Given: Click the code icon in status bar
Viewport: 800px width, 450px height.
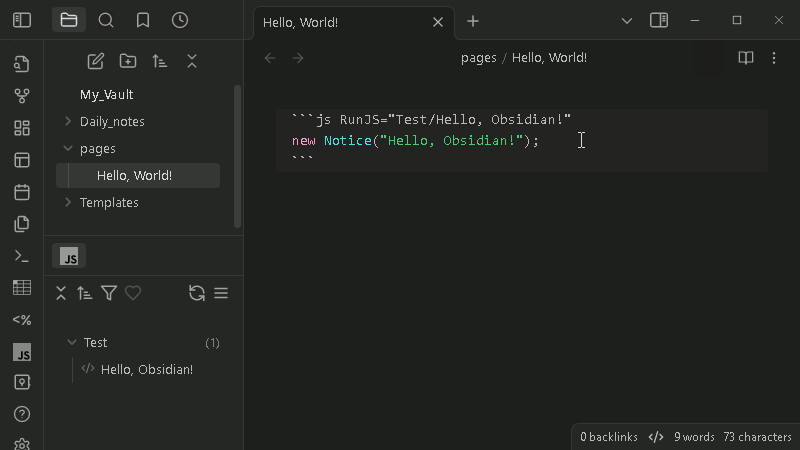Looking at the screenshot, I should 656,437.
